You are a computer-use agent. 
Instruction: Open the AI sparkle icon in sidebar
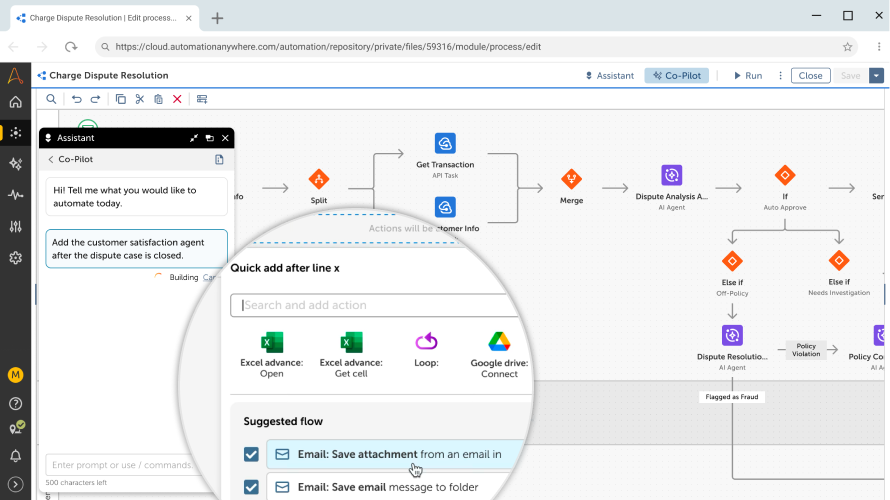tap(15, 164)
